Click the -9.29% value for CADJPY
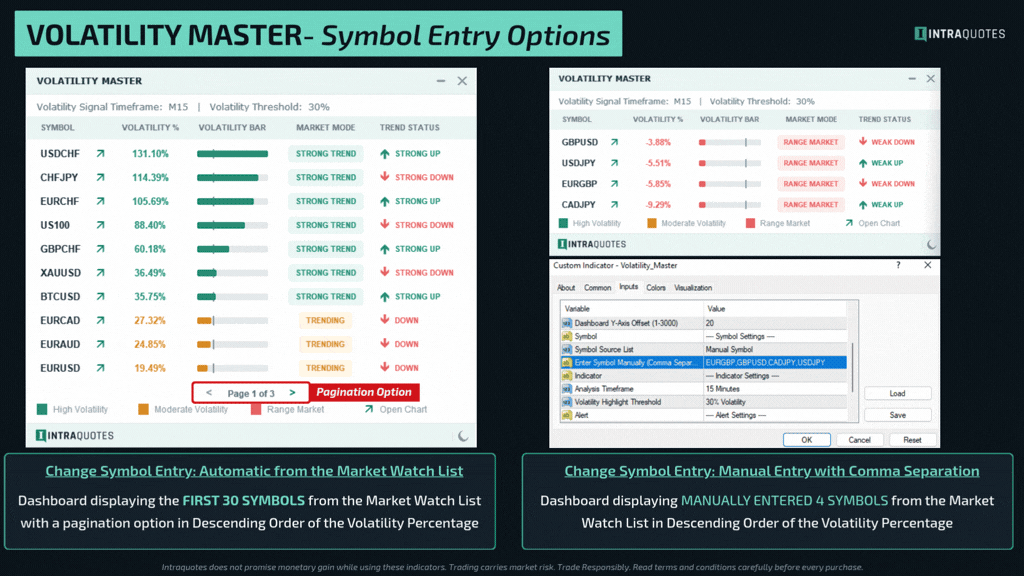This screenshot has width=1024, height=576. [x=658, y=204]
